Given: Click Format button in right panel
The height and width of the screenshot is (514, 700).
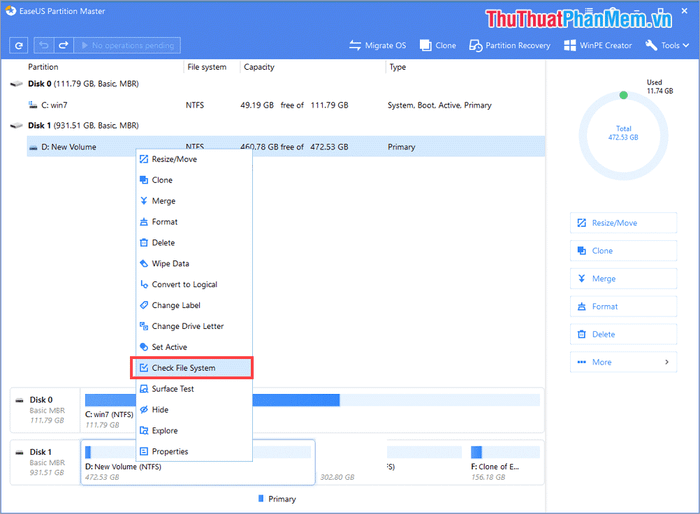Looking at the screenshot, I should pyautogui.click(x=623, y=307).
